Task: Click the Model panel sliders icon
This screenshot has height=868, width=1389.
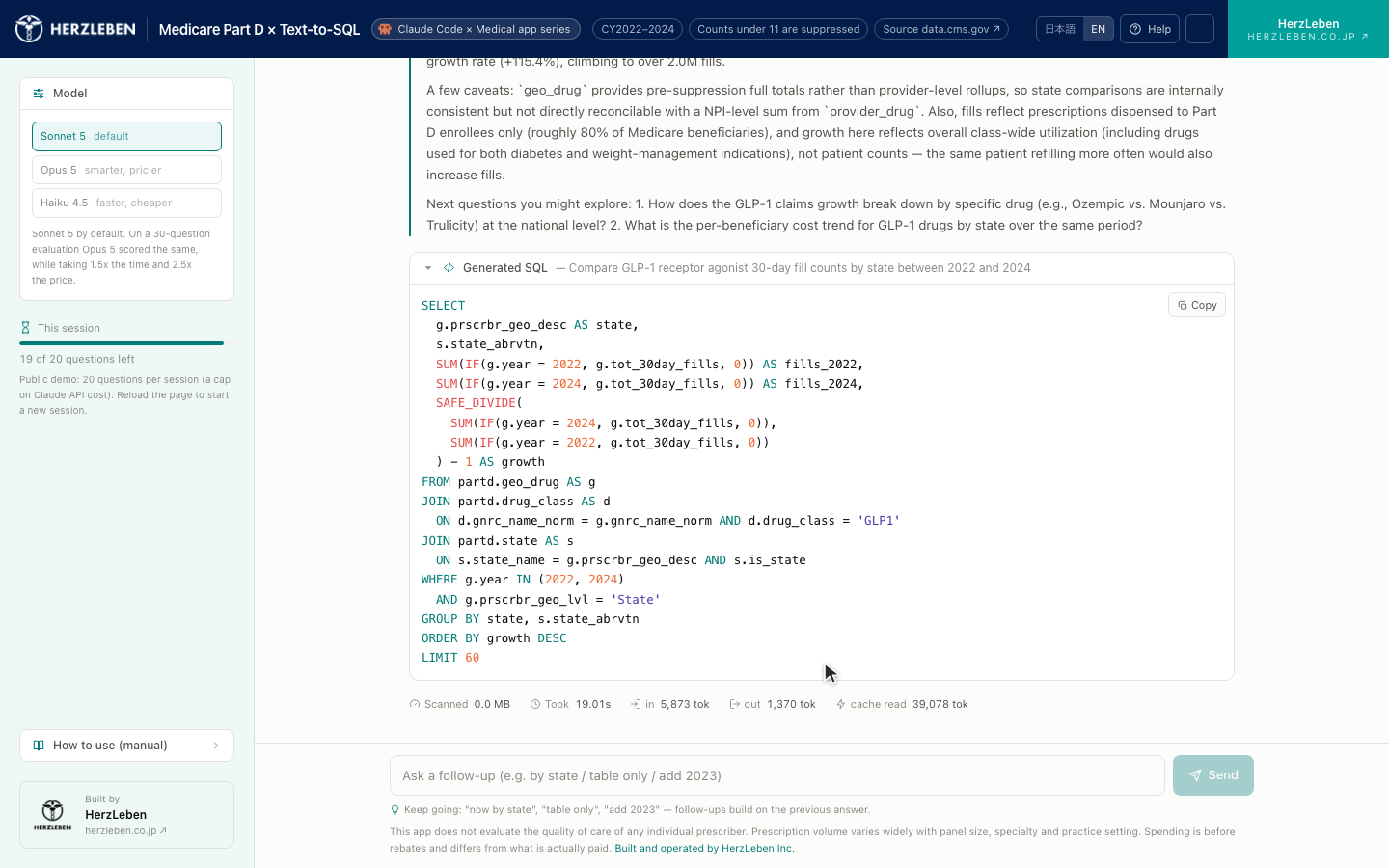Action: coord(39,94)
